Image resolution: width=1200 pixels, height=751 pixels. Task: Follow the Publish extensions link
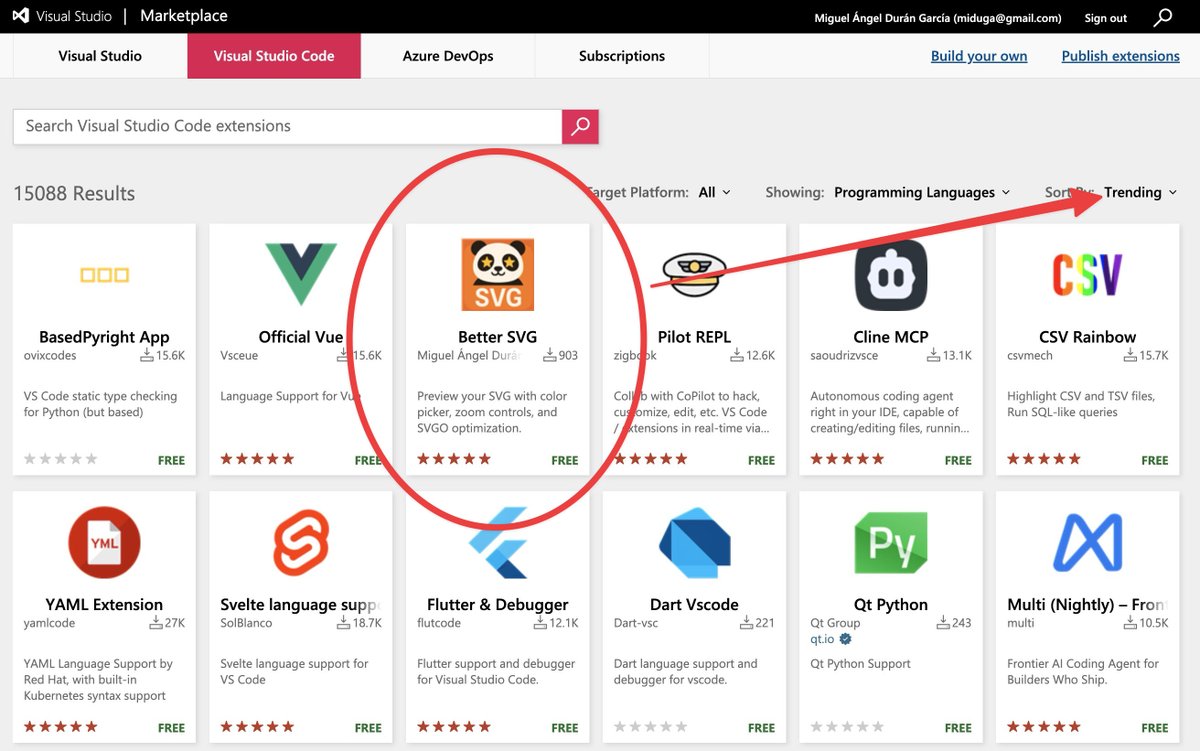click(x=1121, y=56)
